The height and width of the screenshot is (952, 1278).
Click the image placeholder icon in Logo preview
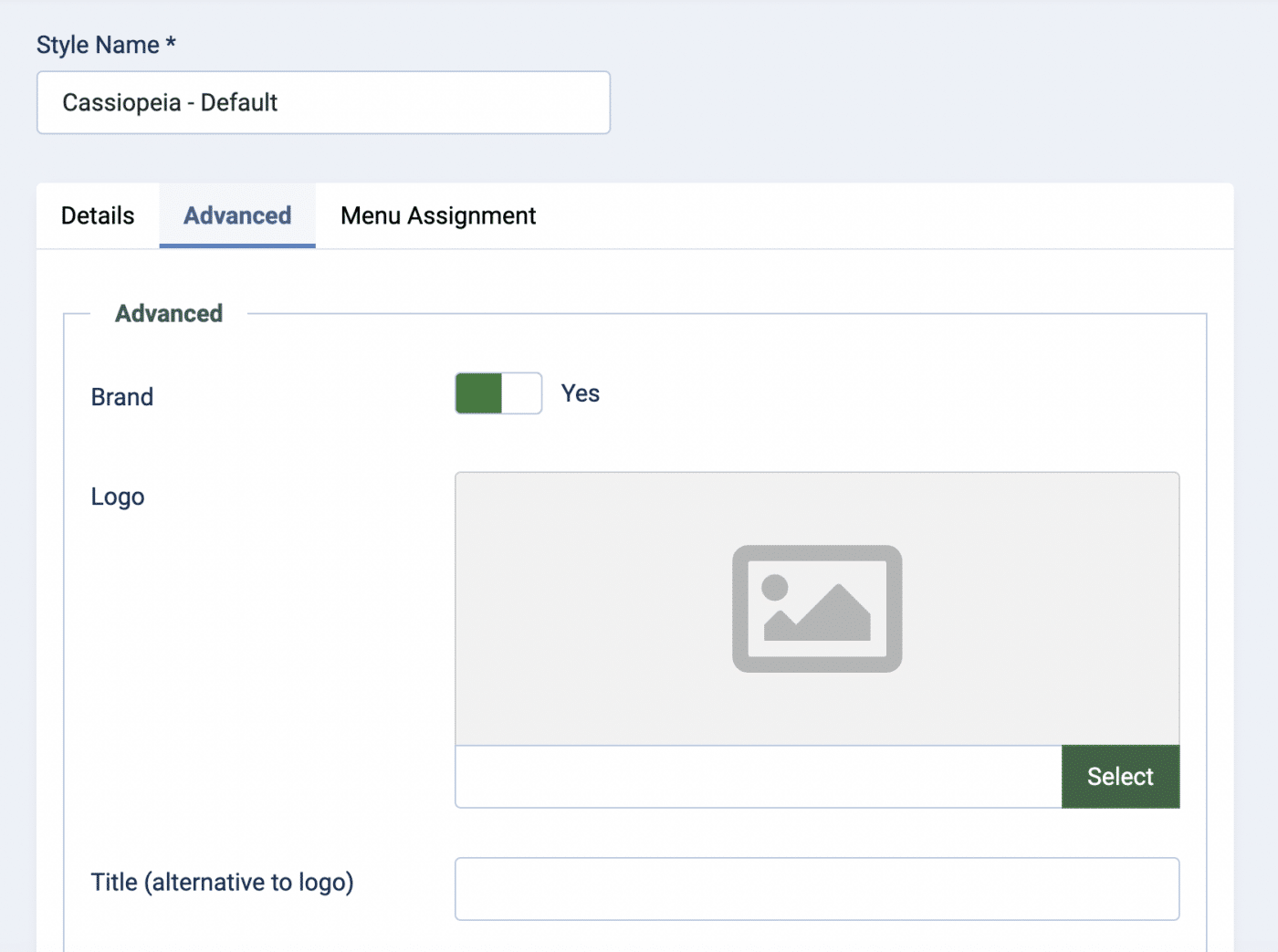(817, 609)
